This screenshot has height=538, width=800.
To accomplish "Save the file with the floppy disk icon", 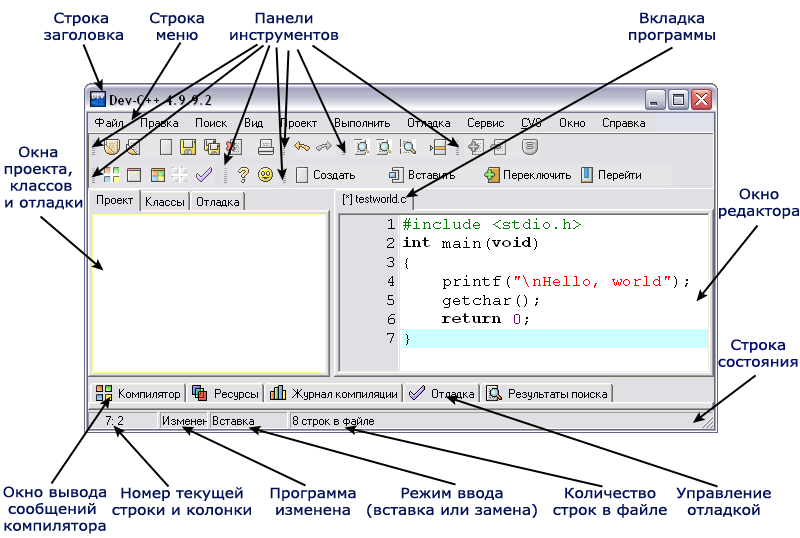I will [188, 147].
